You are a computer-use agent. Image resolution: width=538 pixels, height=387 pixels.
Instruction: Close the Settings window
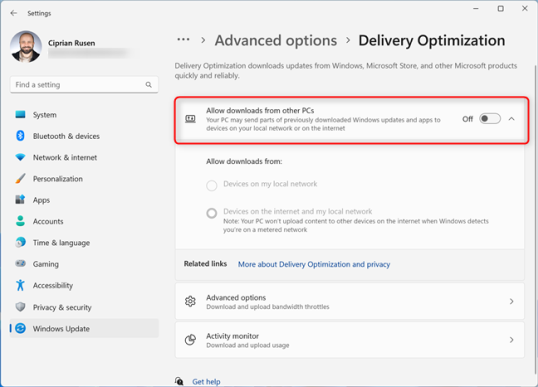[525, 9]
